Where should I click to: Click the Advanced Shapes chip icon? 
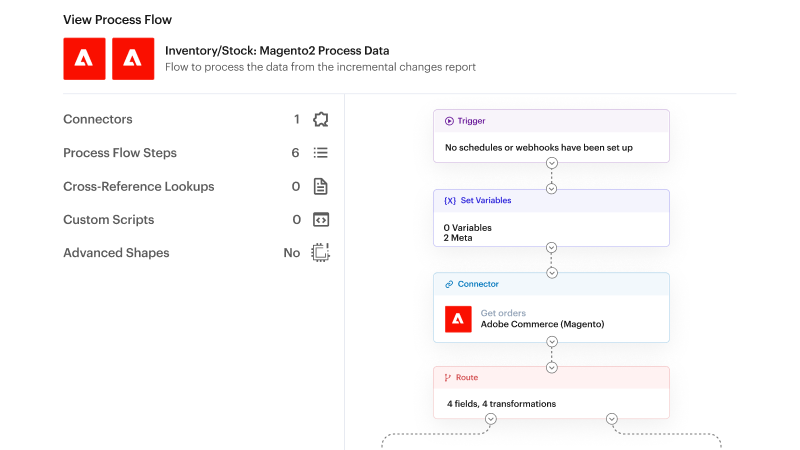[320, 253]
